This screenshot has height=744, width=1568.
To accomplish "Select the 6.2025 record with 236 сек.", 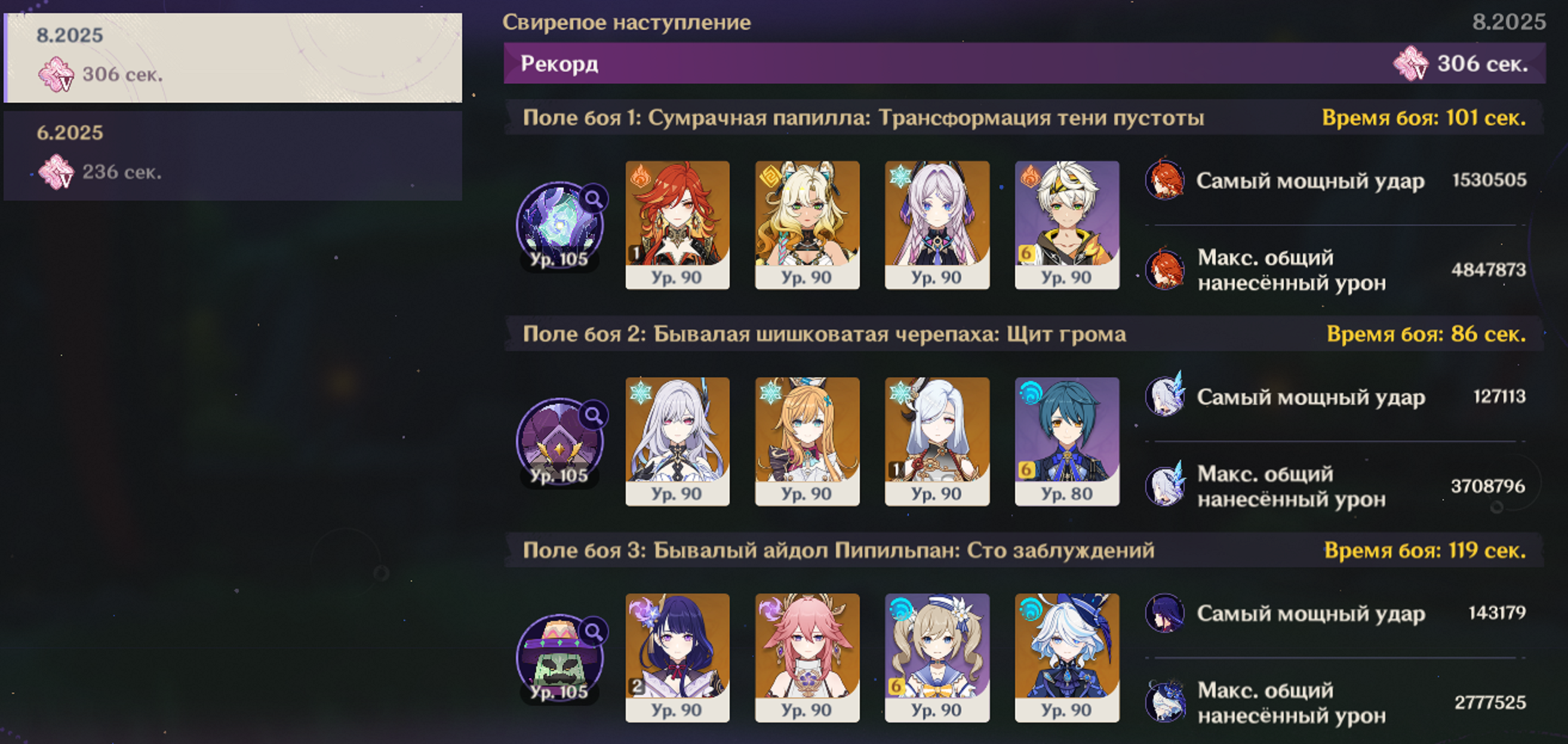I will coord(233,155).
